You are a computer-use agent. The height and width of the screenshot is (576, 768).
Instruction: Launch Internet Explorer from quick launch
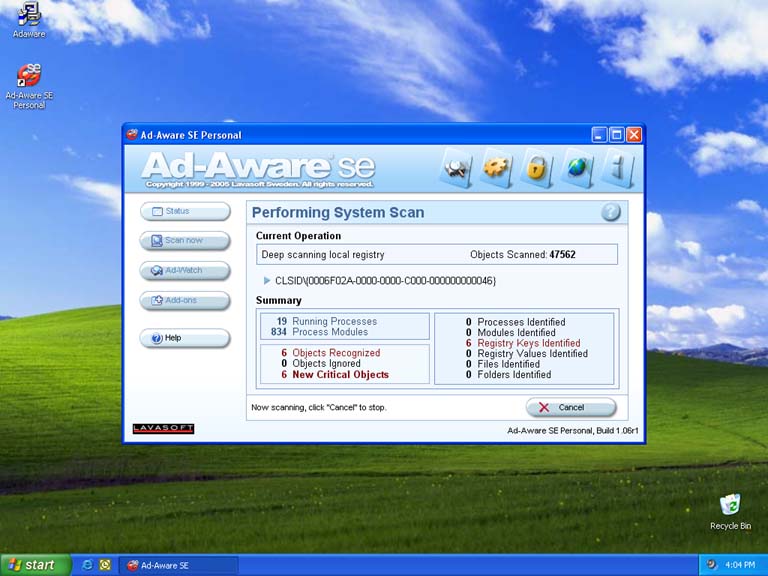coord(87,565)
